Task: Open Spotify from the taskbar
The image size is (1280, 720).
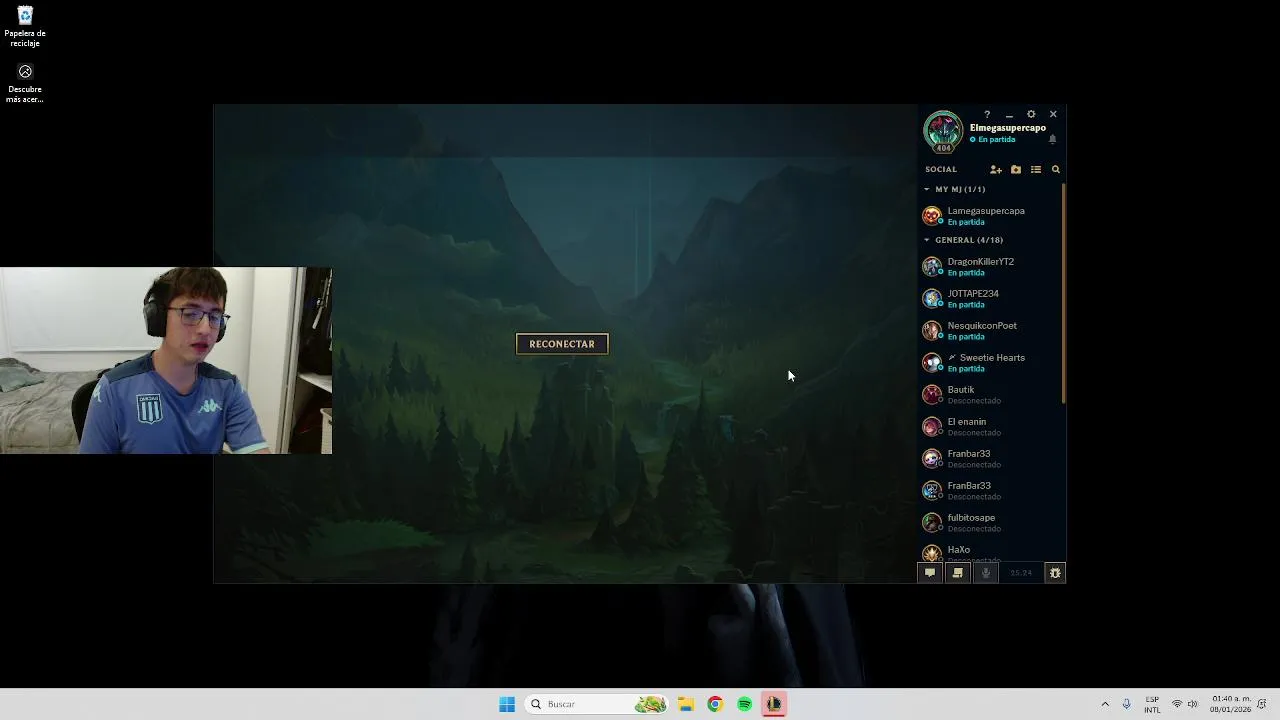Action: click(x=745, y=704)
